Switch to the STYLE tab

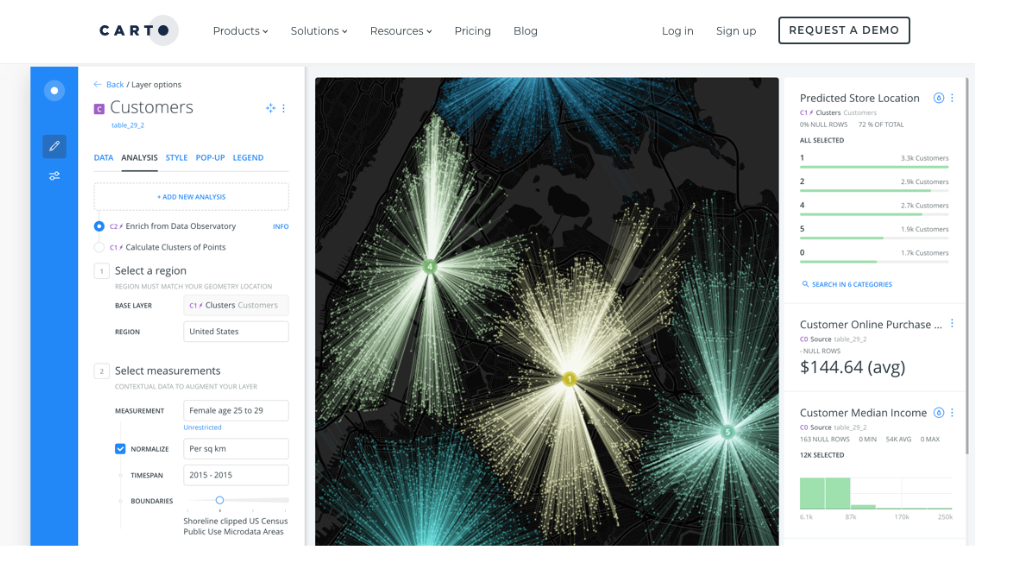point(176,158)
